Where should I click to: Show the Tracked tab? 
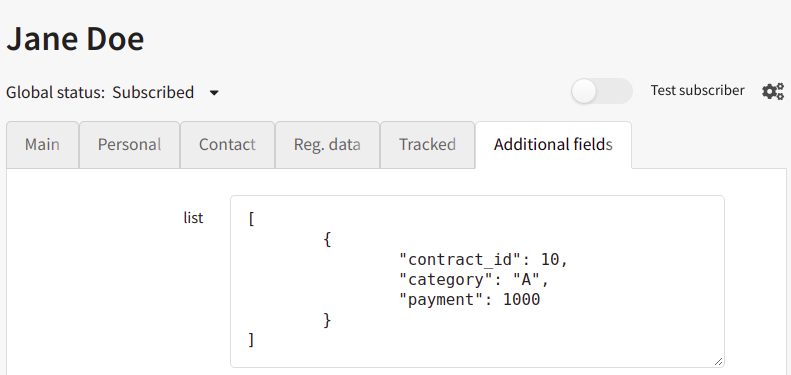[427, 145]
